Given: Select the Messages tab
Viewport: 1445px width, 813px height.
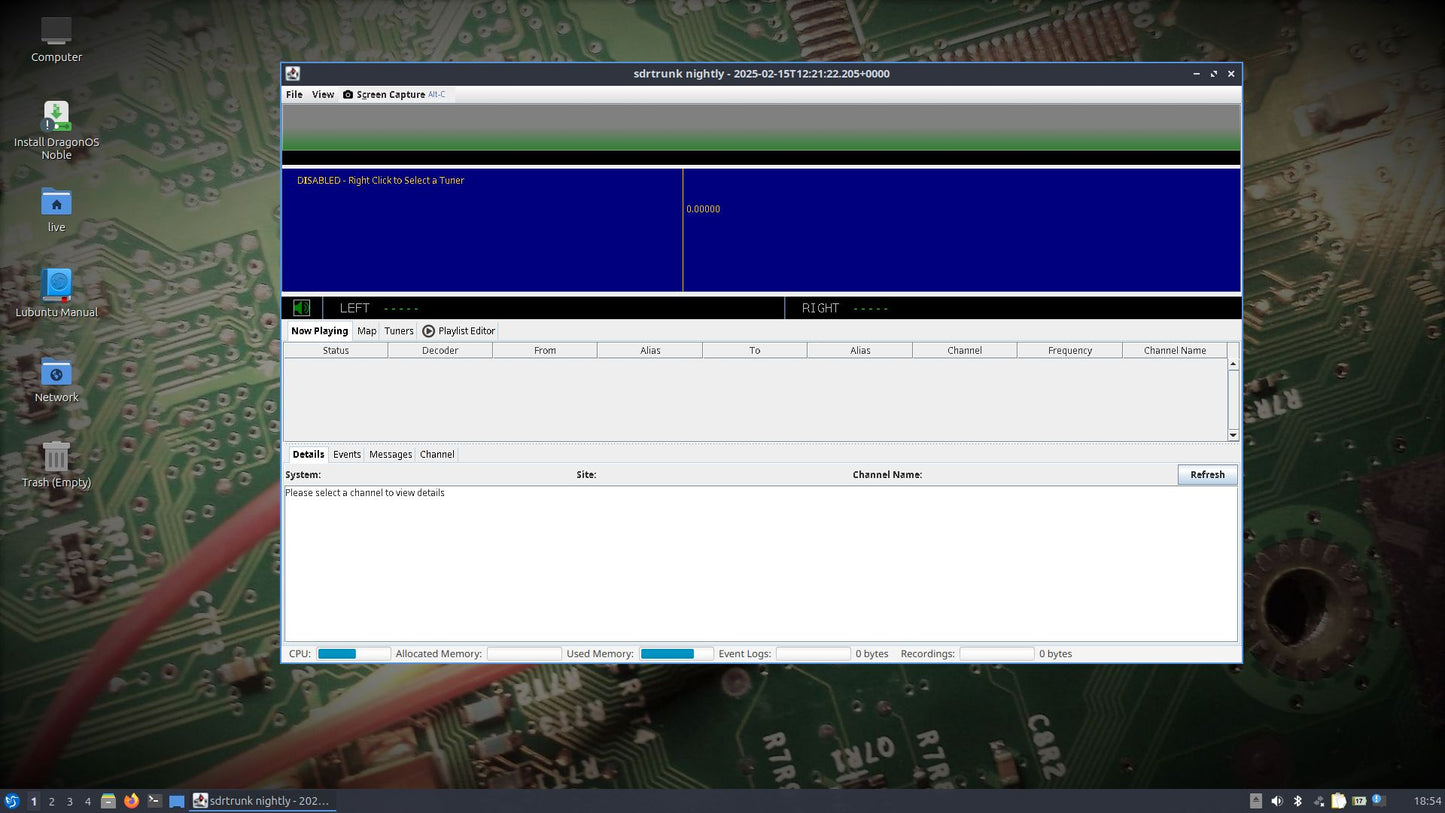Looking at the screenshot, I should click(x=390, y=454).
